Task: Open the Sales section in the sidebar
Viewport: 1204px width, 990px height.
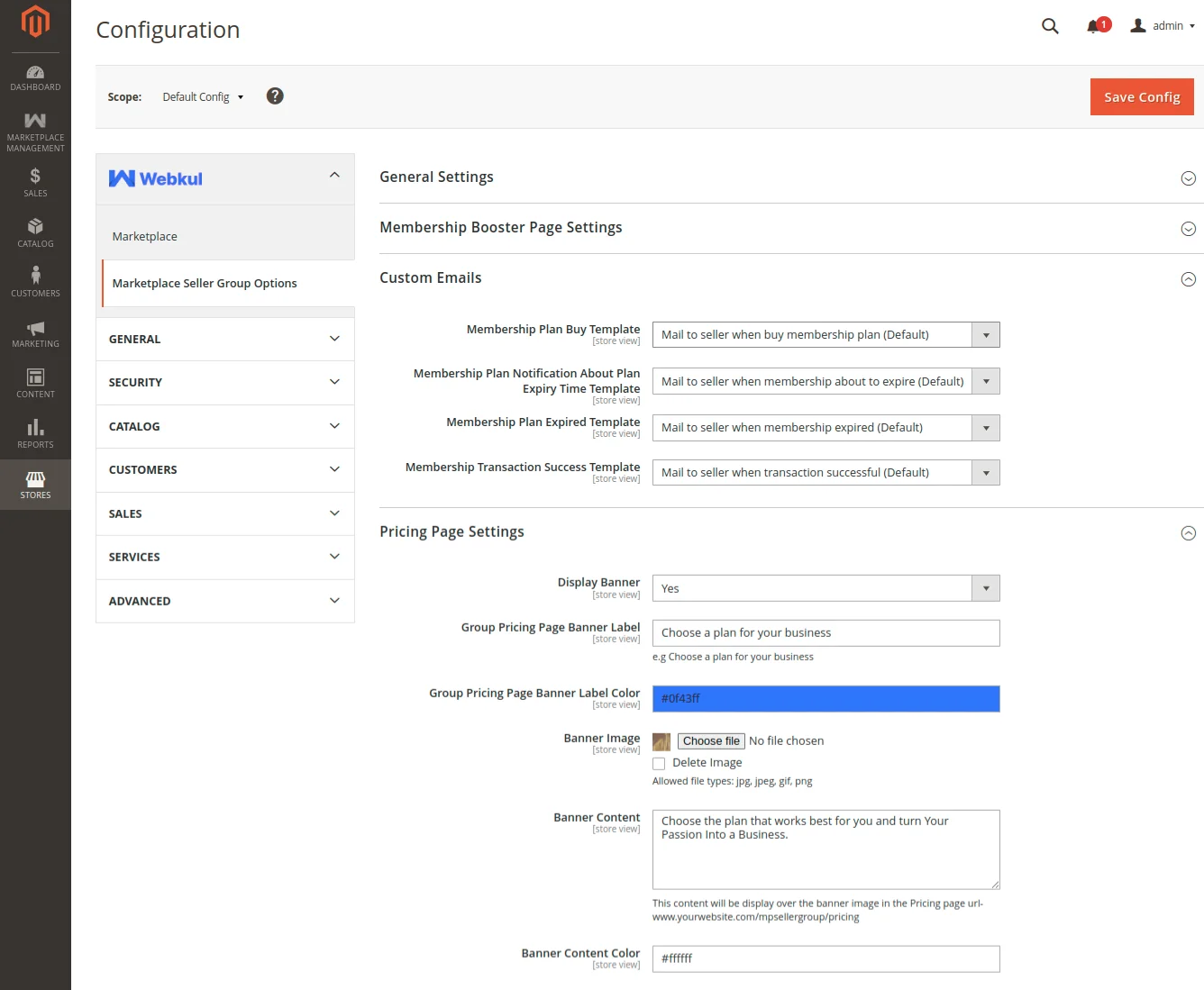Action: pyautogui.click(x=35, y=181)
